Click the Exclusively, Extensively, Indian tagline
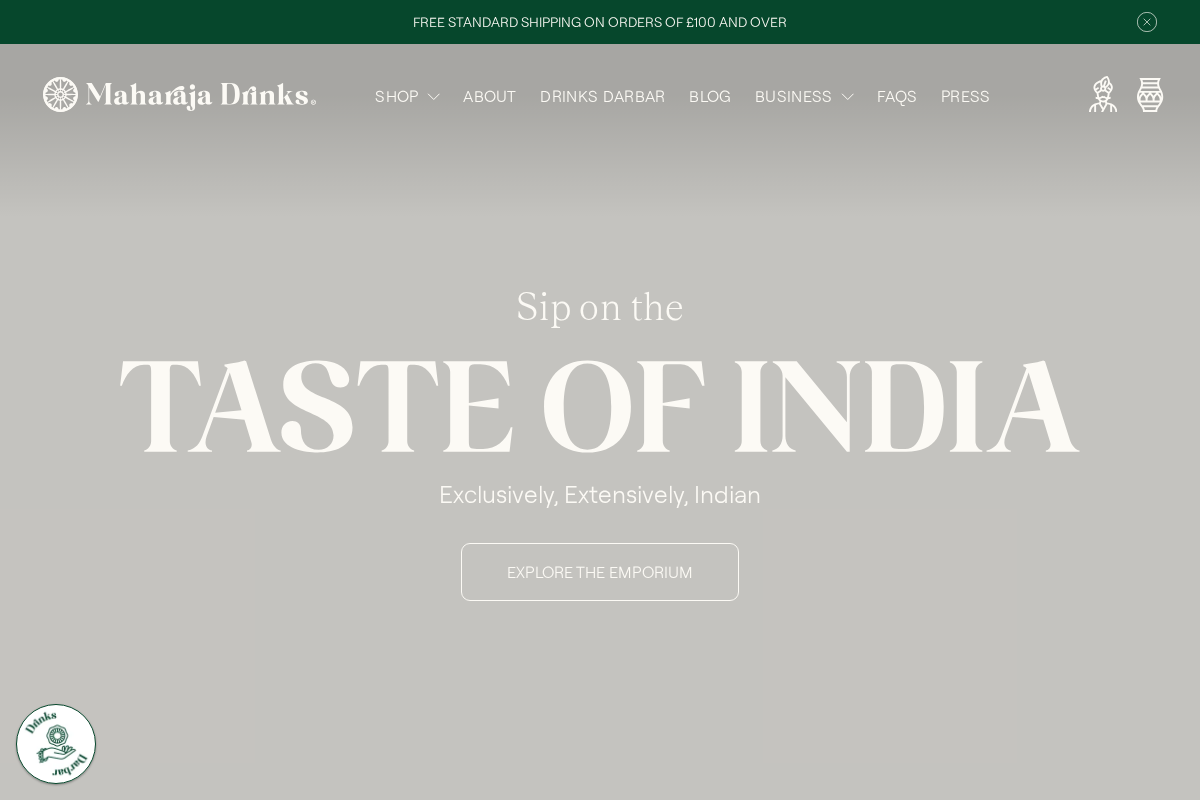 click(600, 494)
